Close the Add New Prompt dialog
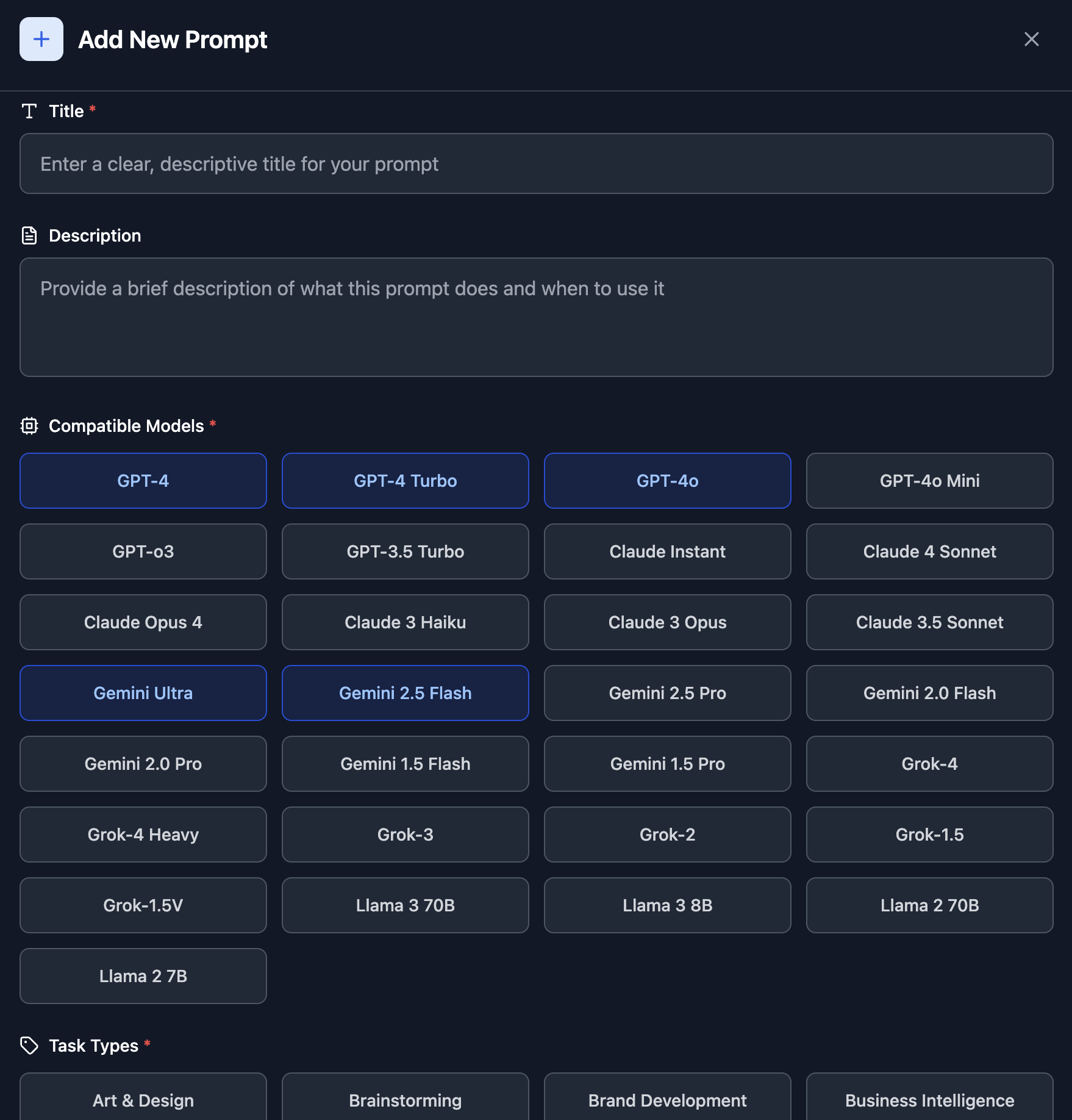1072x1120 pixels. tap(1031, 39)
